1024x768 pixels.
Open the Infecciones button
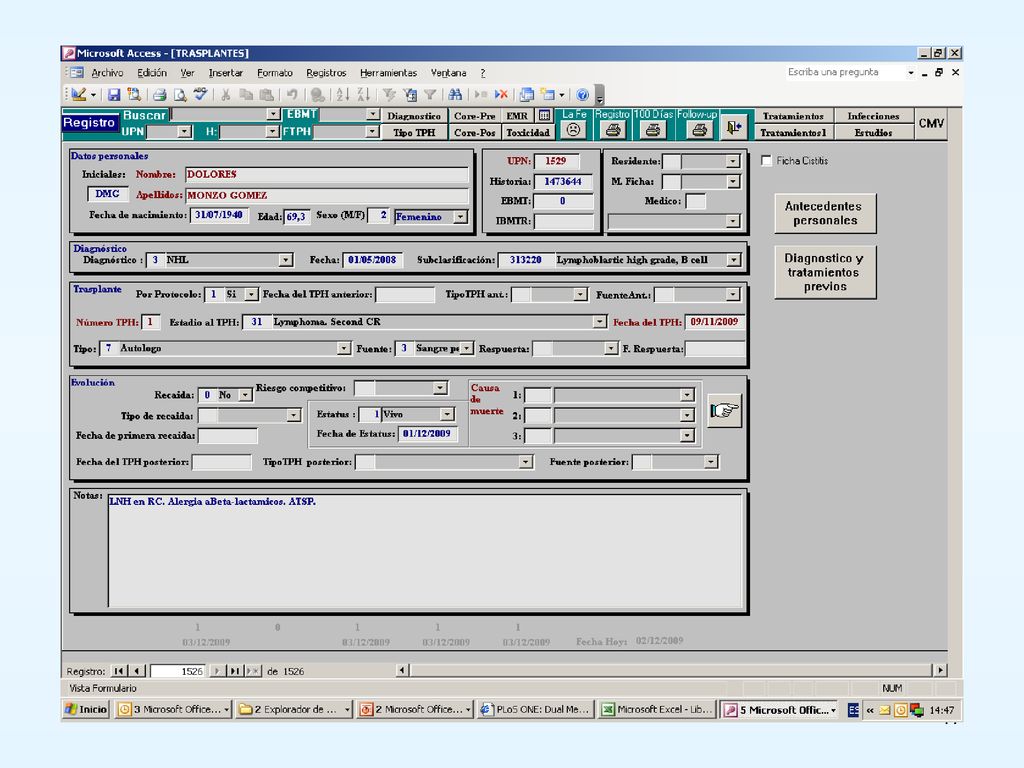coord(873,116)
